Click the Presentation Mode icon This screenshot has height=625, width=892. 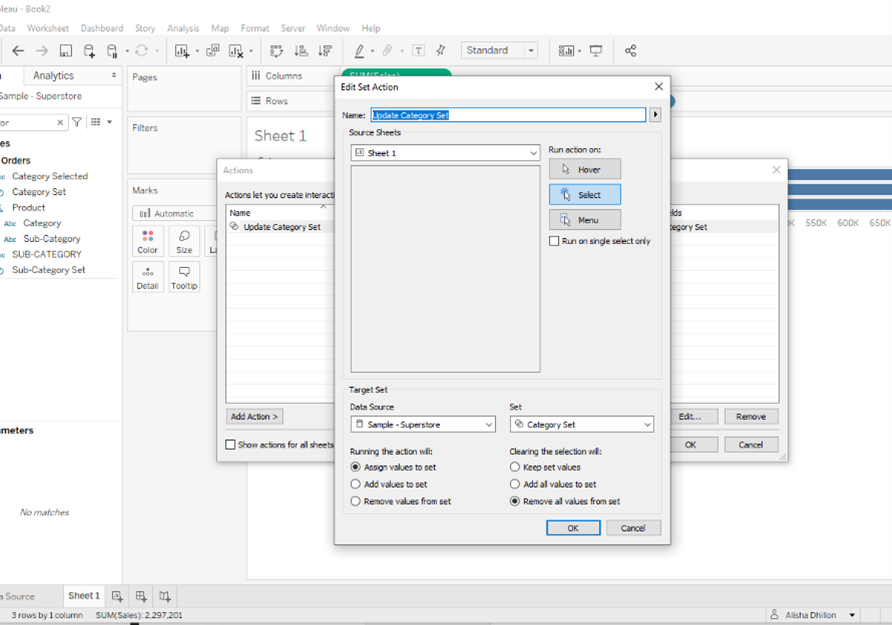[x=596, y=51]
